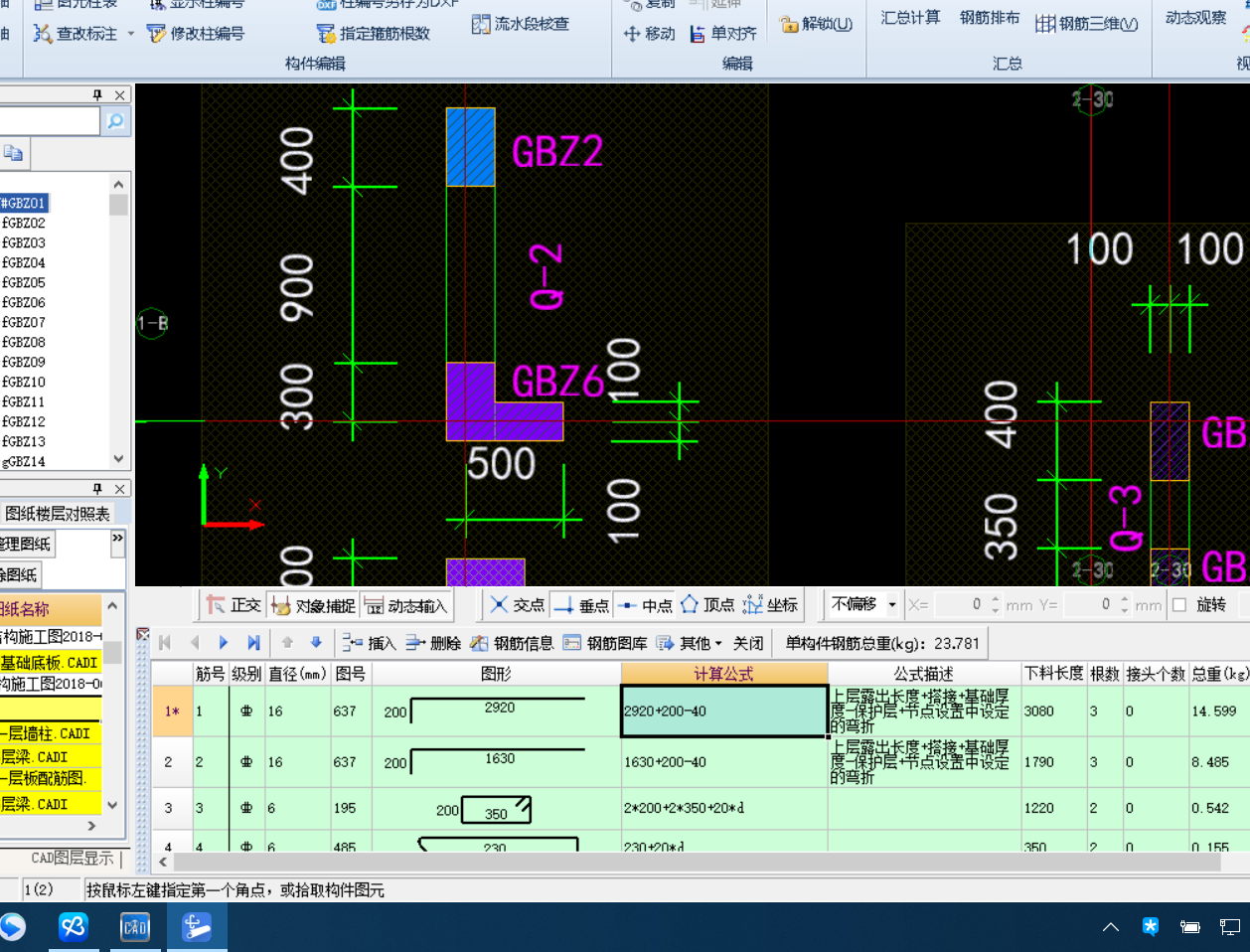Toggle 垂点 perpendicular snap
The image size is (1250, 952).
pos(581,605)
